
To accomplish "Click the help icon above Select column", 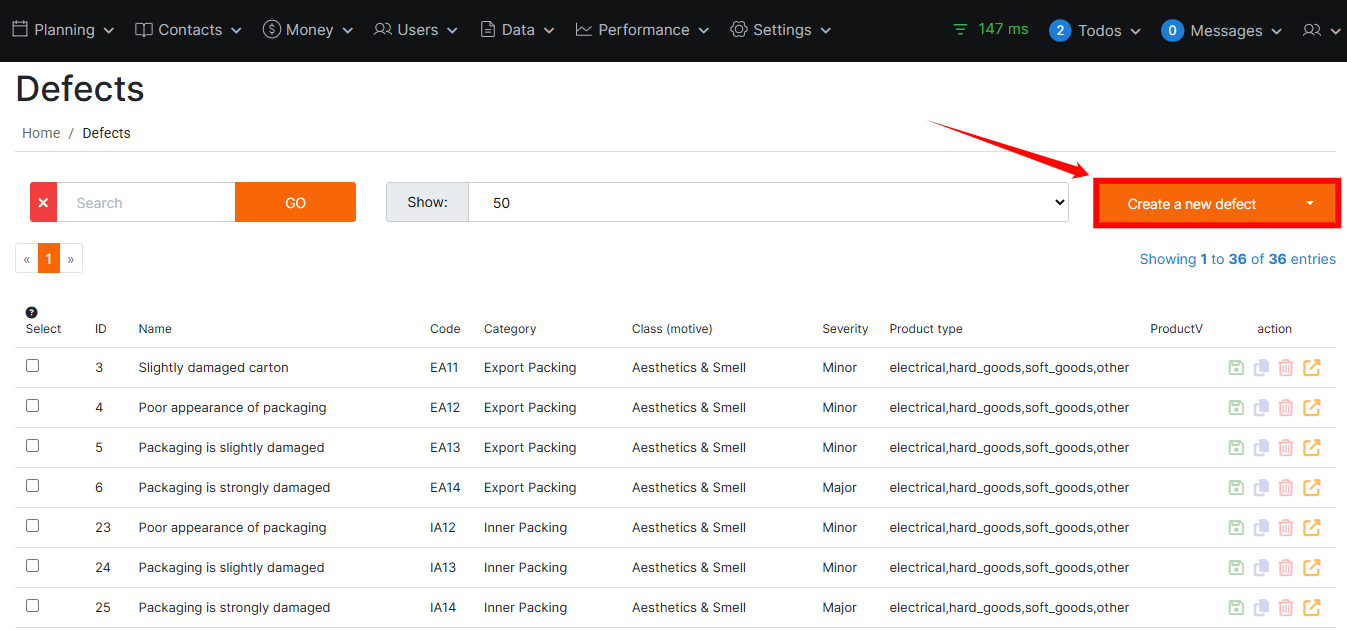I will click(x=32, y=312).
